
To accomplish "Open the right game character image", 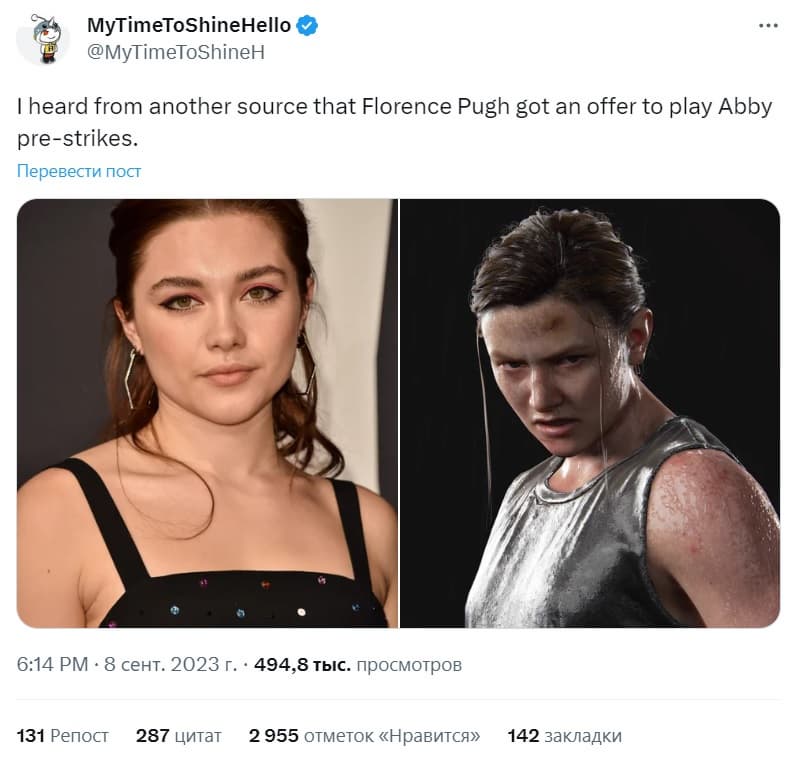I will tap(590, 413).
